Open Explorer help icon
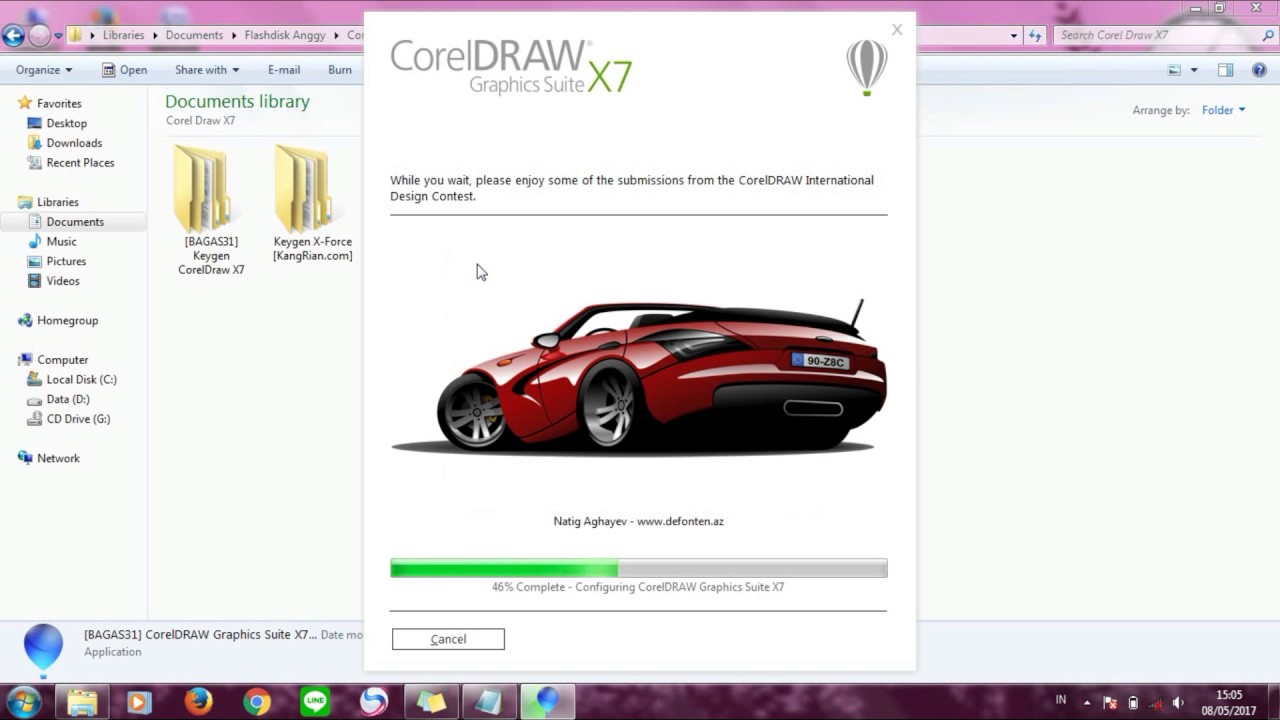Image resolution: width=1280 pixels, height=720 pixels. 1257,70
